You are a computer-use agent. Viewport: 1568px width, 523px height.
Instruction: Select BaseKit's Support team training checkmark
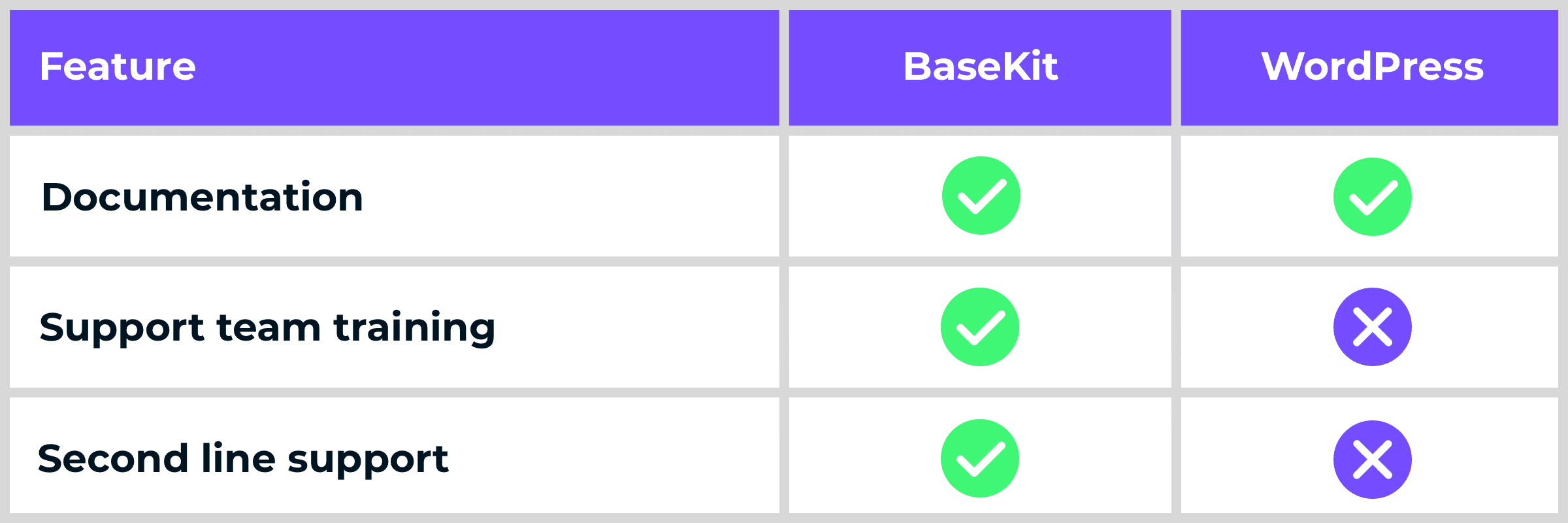tap(979, 327)
